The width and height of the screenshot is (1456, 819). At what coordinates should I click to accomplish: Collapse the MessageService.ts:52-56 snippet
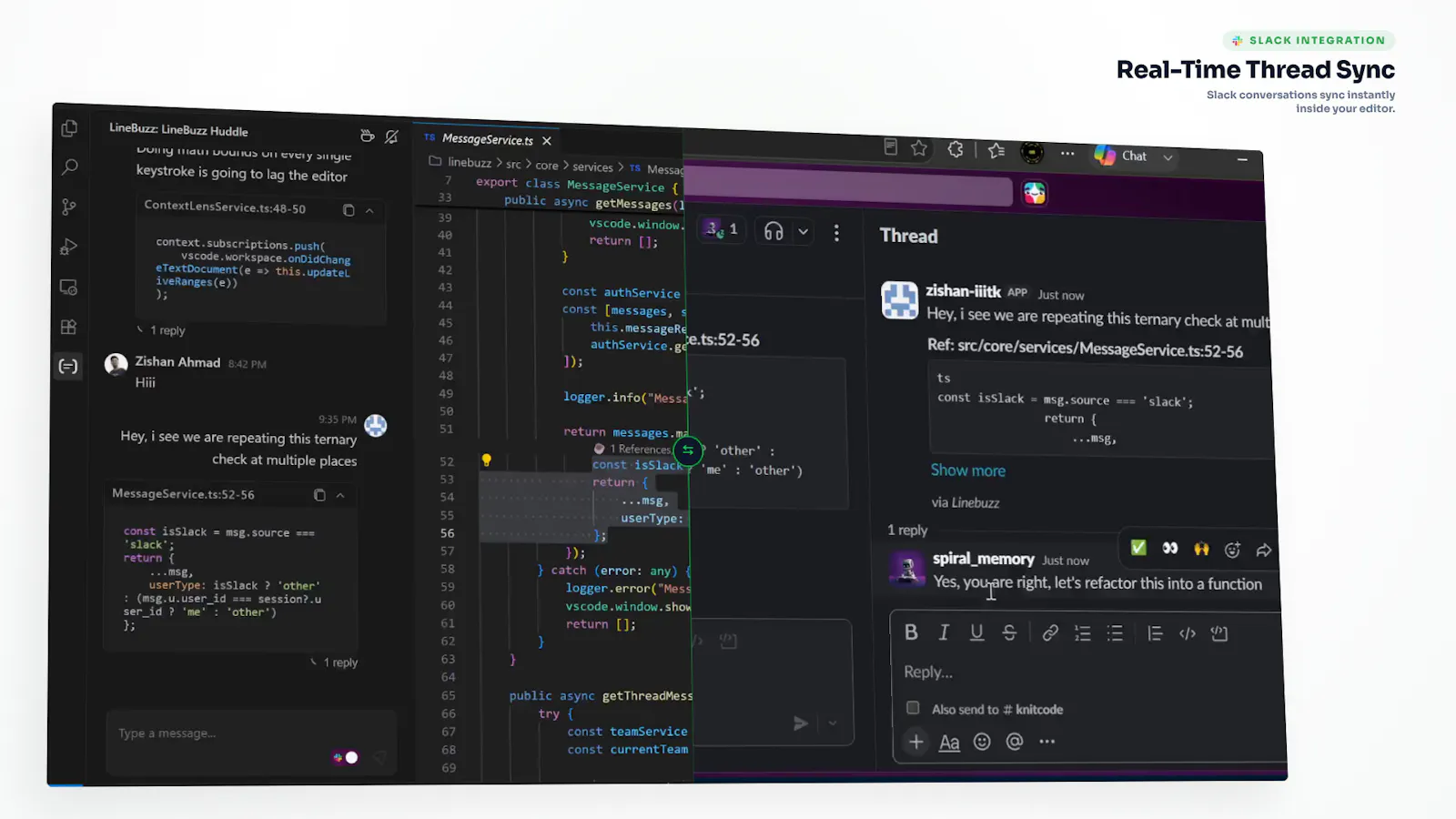[x=340, y=495]
